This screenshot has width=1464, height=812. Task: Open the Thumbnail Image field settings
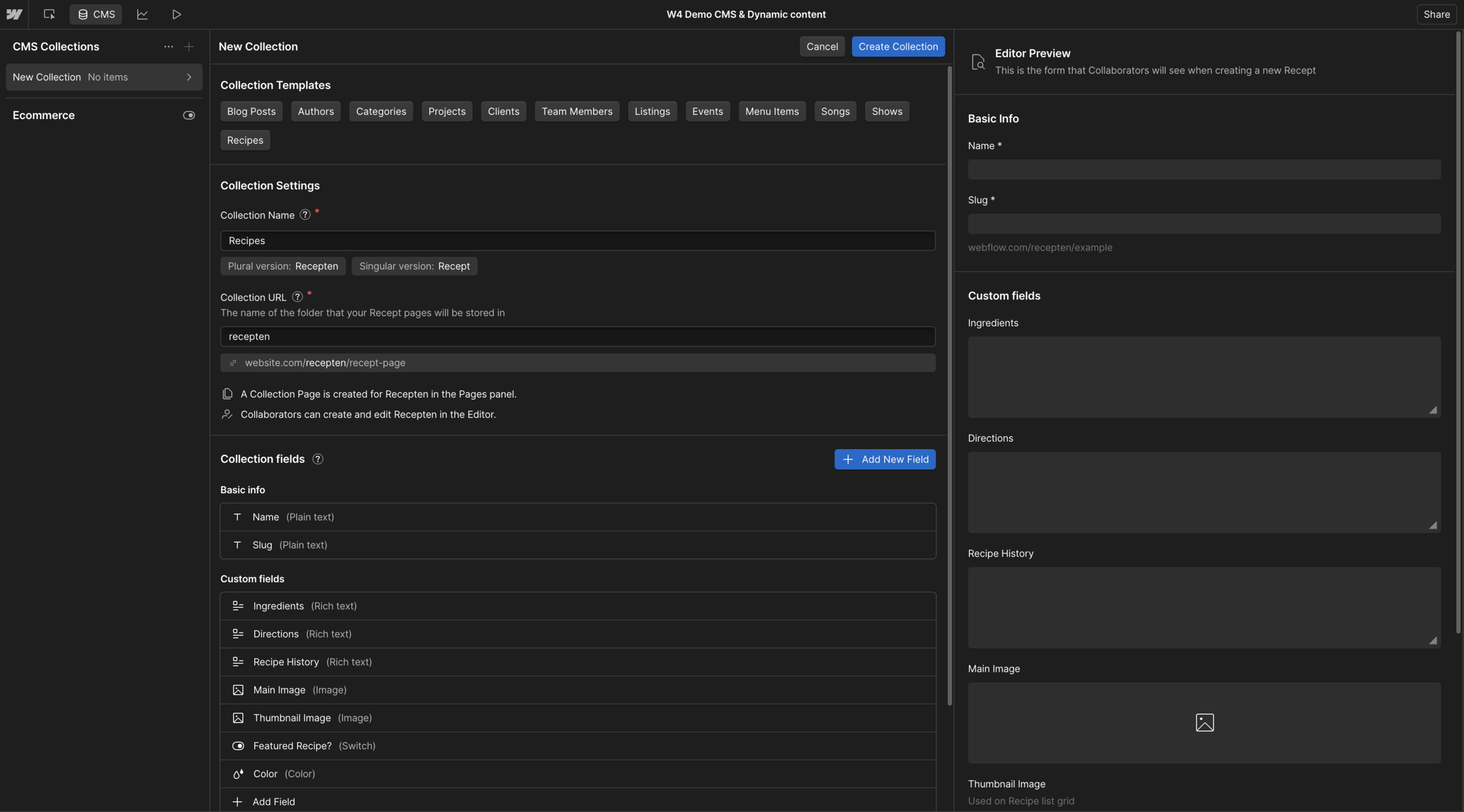(x=292, y=718)
